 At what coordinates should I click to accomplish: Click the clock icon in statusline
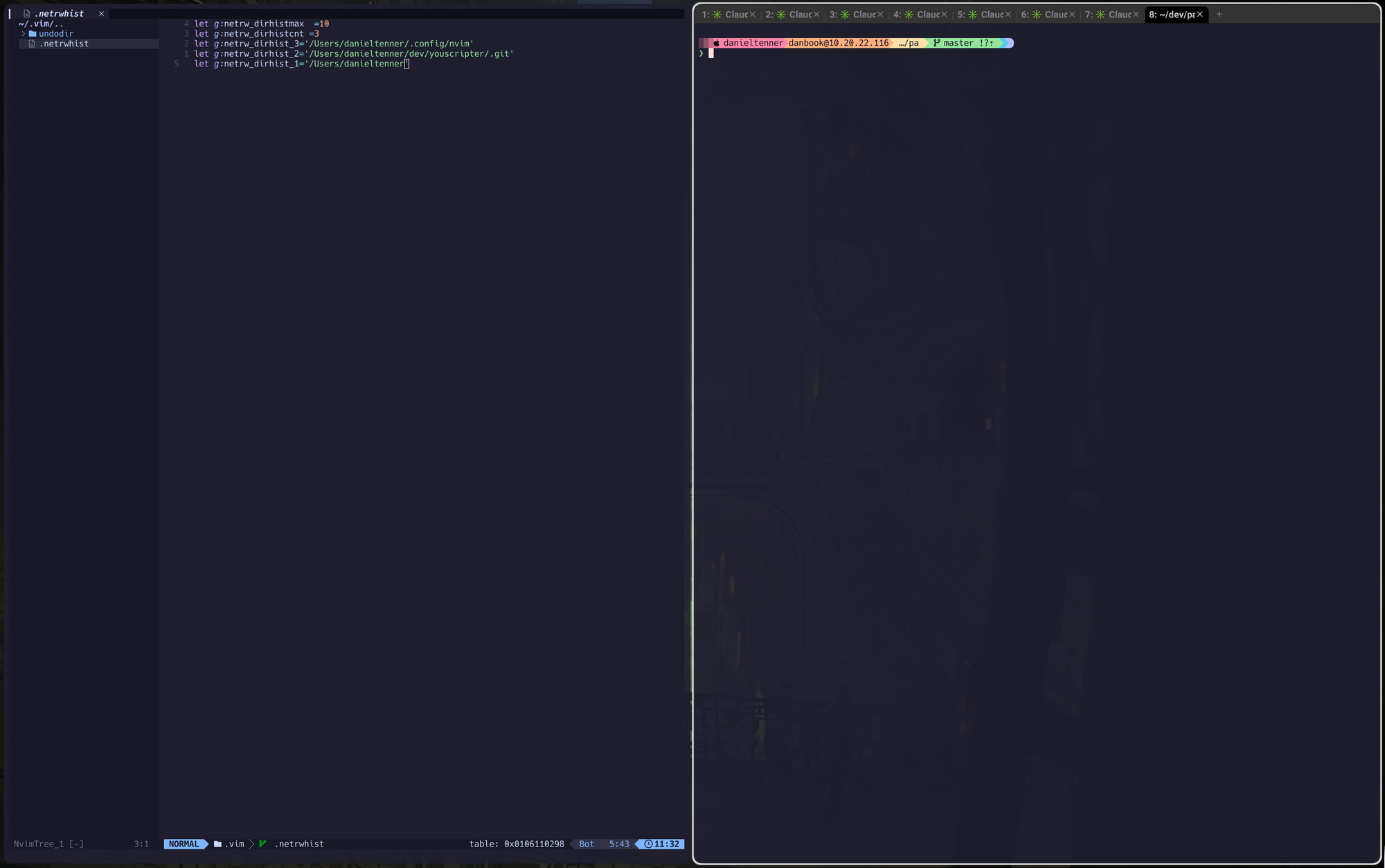[x=648, y=844]
